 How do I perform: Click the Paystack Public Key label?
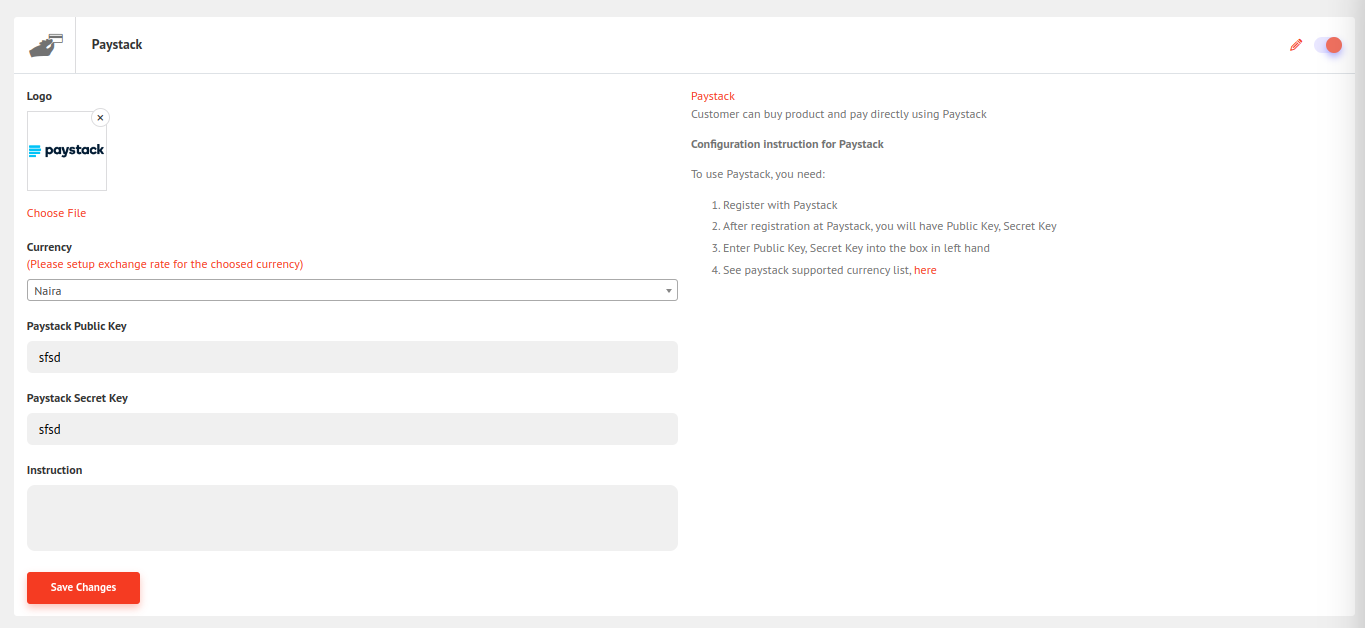(x=77, y=326)
